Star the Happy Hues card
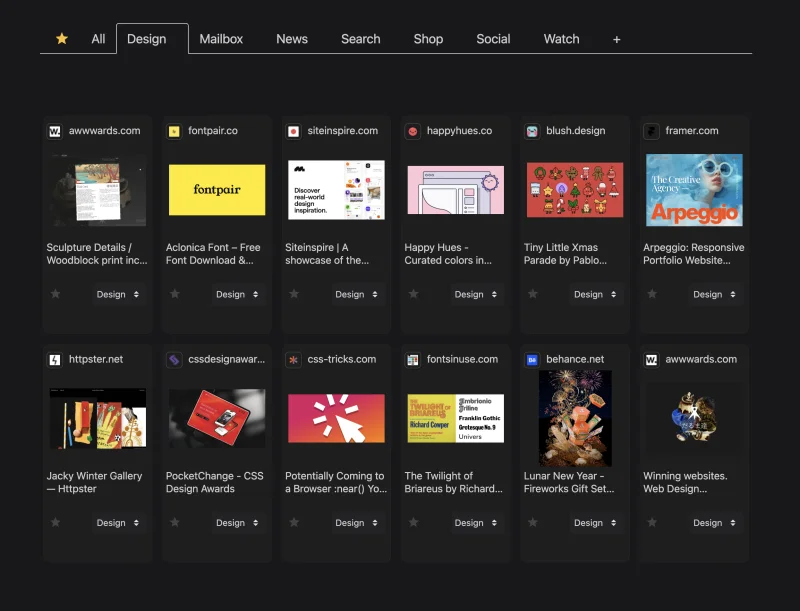 [x=414, y=294]
